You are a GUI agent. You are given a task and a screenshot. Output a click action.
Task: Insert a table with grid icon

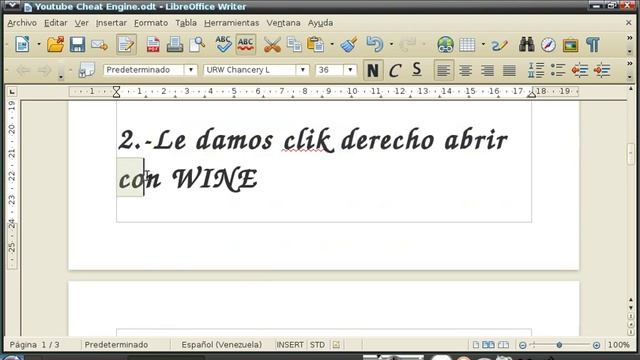coord(467,44)
